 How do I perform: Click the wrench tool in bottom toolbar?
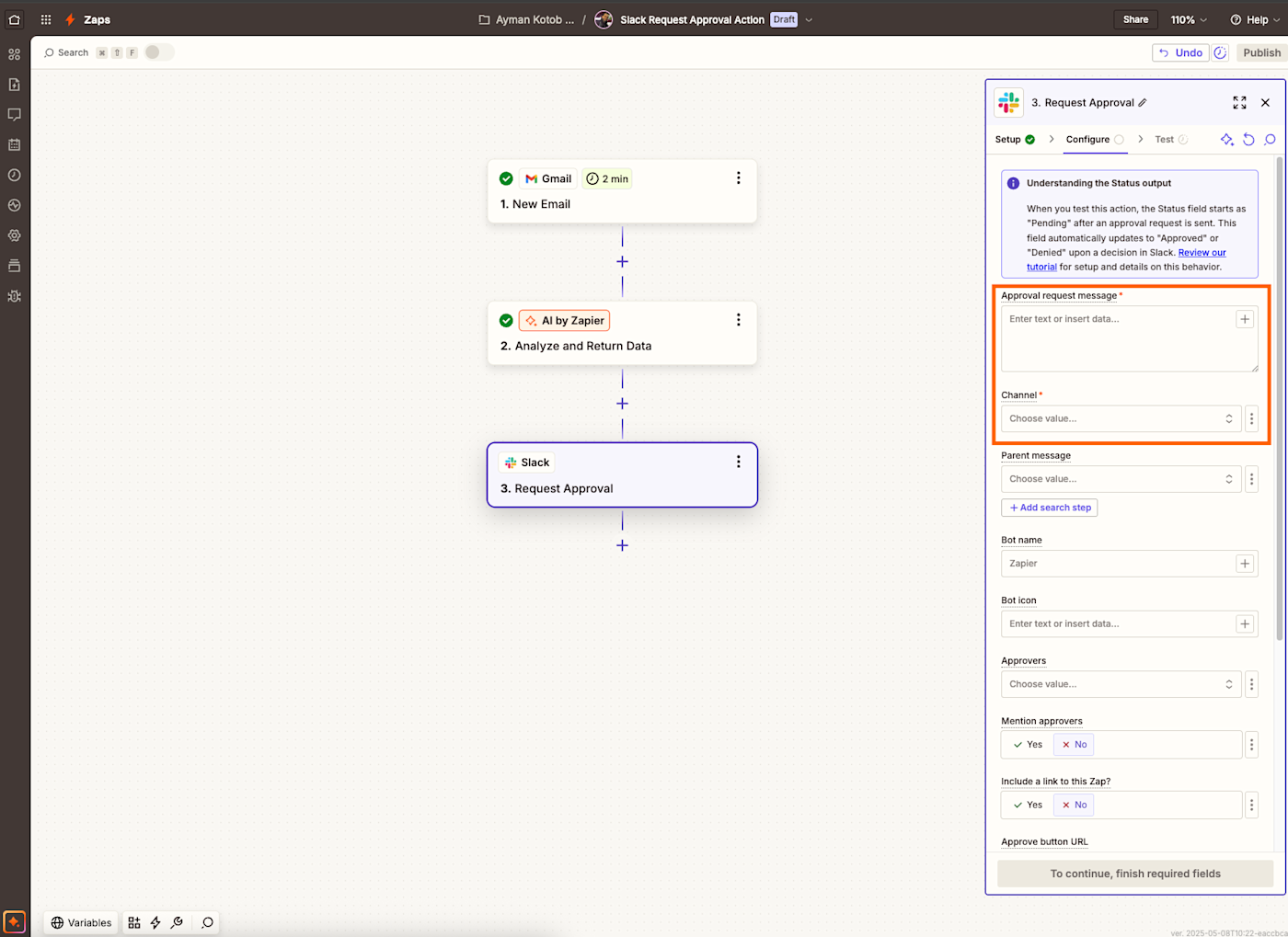pos(178,922)
